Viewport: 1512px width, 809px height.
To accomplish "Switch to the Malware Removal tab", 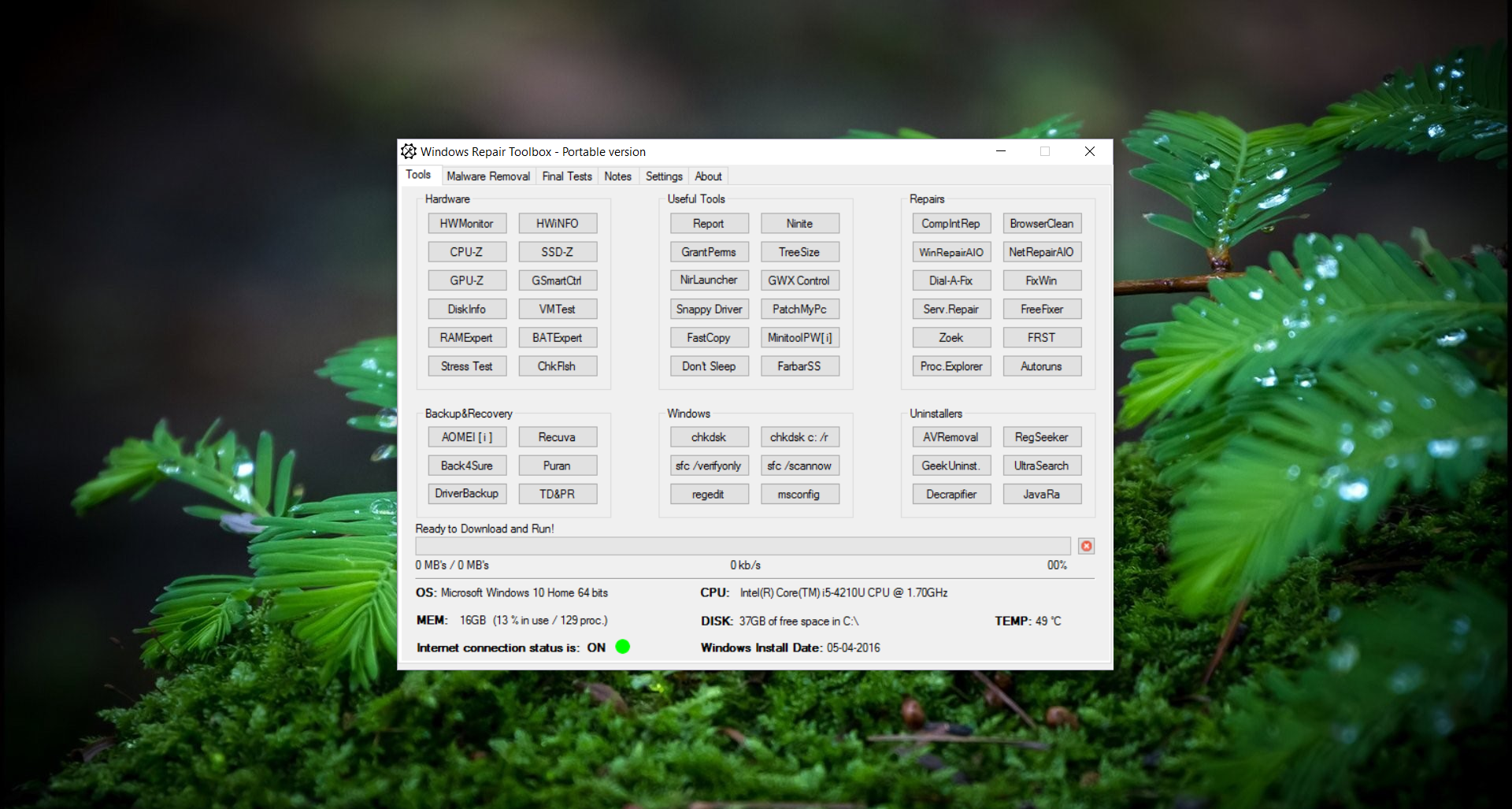I will (487, 176).
